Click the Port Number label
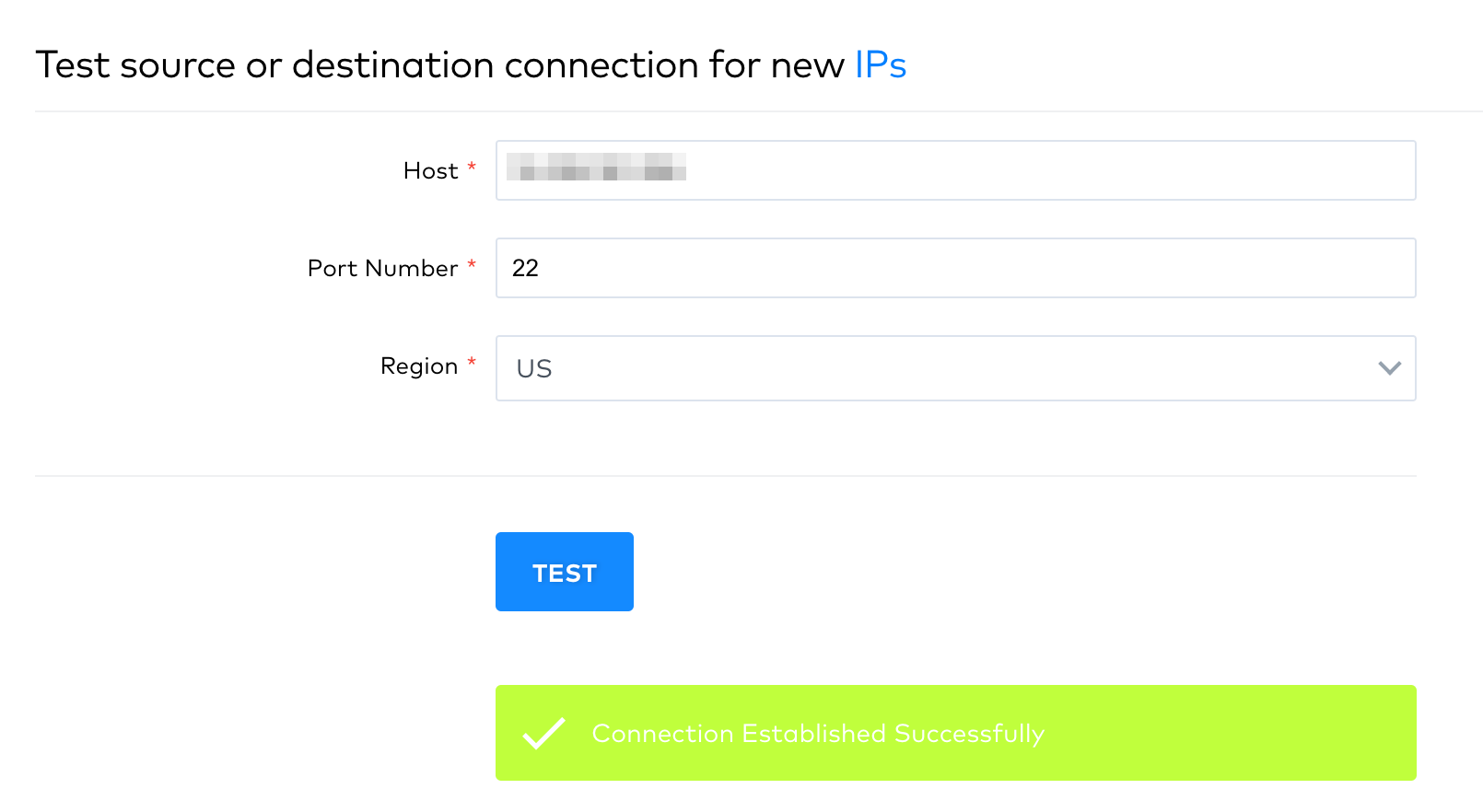 coord(382,268)
